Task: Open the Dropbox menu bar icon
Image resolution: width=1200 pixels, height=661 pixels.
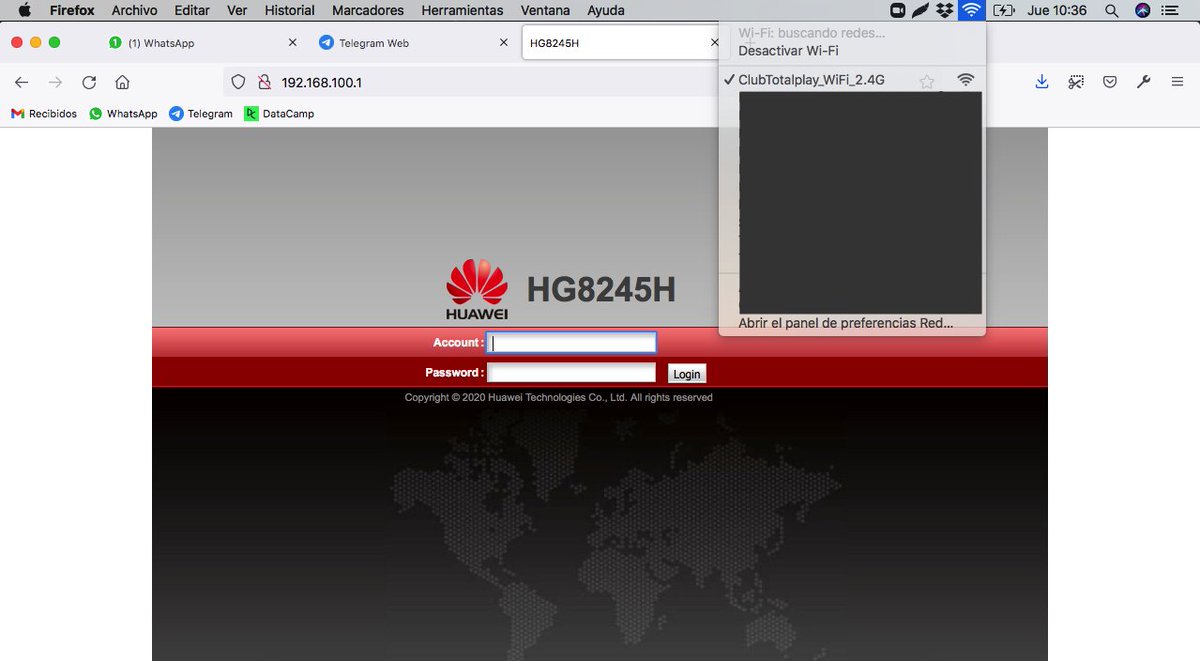Action: tap(944, 10)
